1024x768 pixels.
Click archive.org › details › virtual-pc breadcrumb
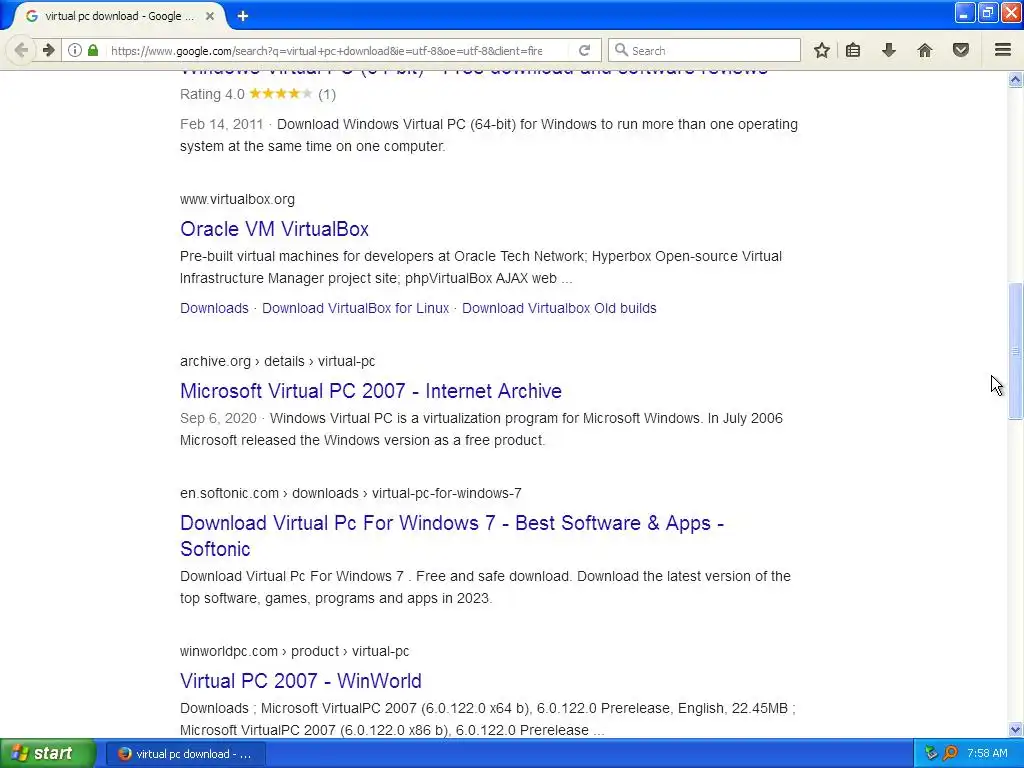tap(278, 361)
